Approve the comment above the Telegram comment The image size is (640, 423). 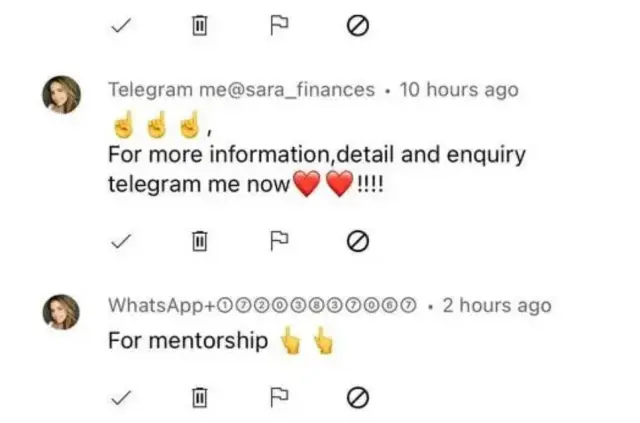(x=122, y=28)
